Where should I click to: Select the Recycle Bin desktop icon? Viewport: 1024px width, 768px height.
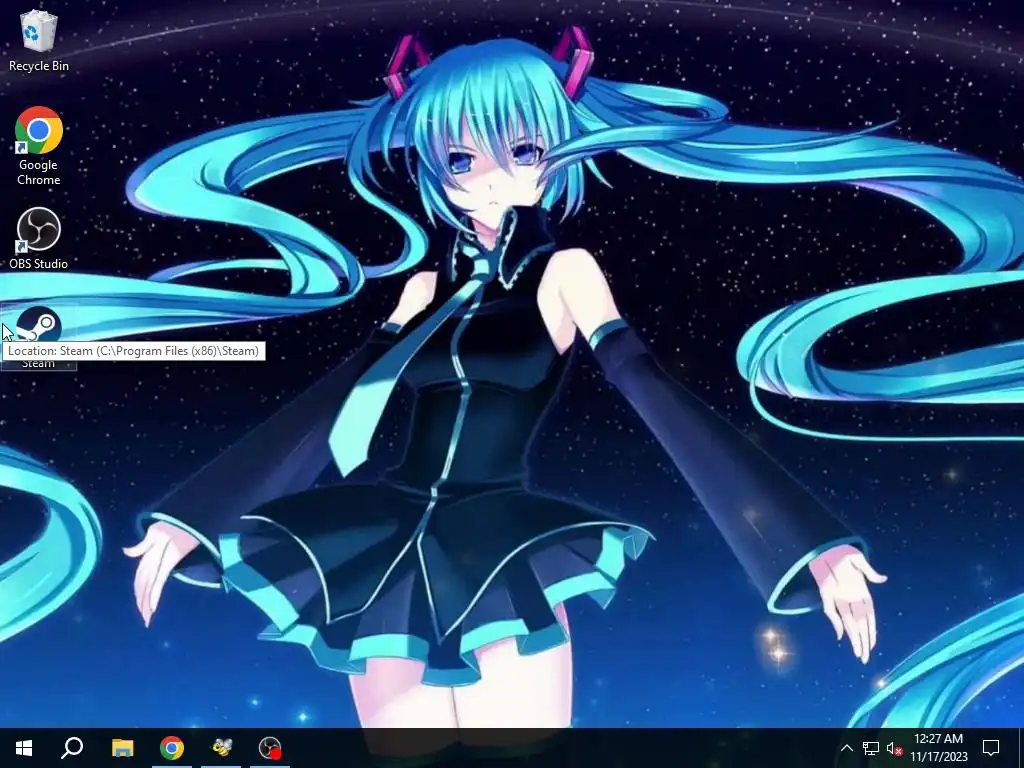coord(39,31)
